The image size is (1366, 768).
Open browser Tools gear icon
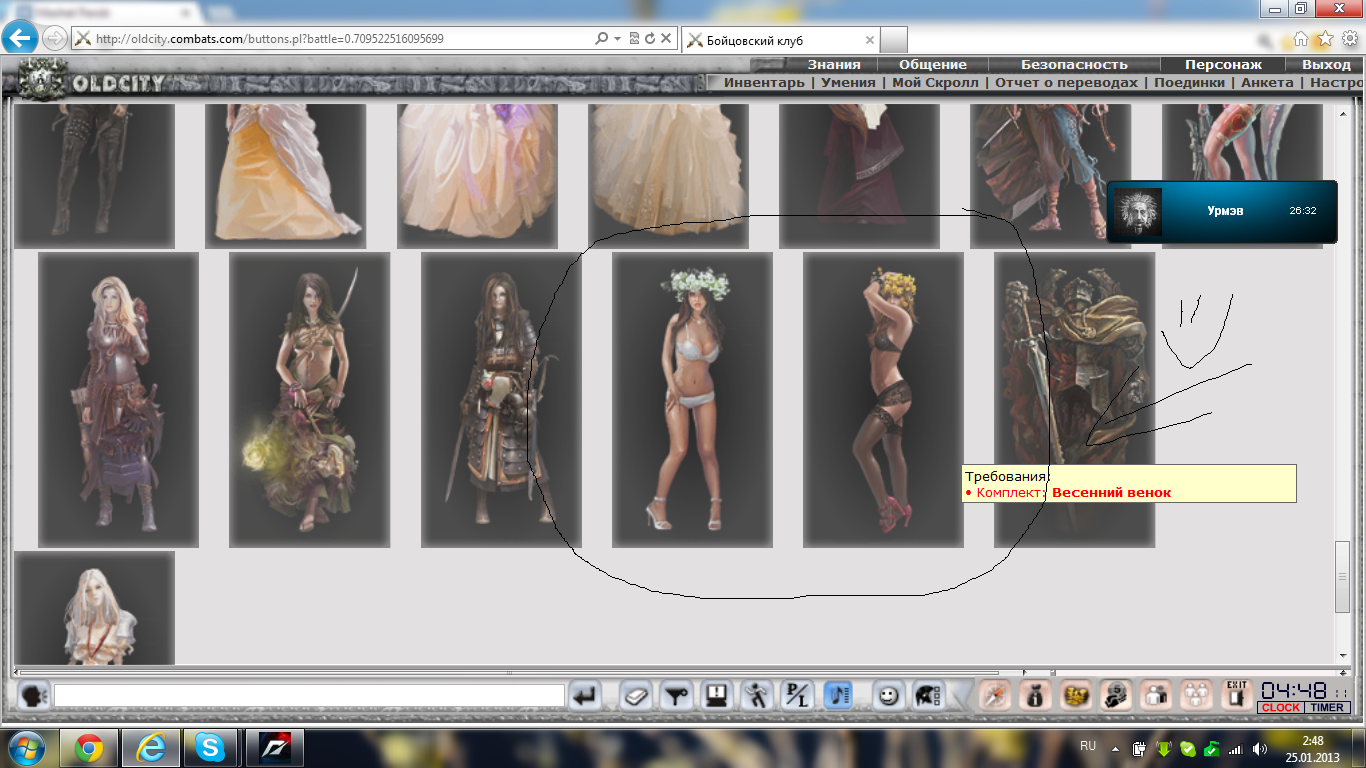(1349, 39)
